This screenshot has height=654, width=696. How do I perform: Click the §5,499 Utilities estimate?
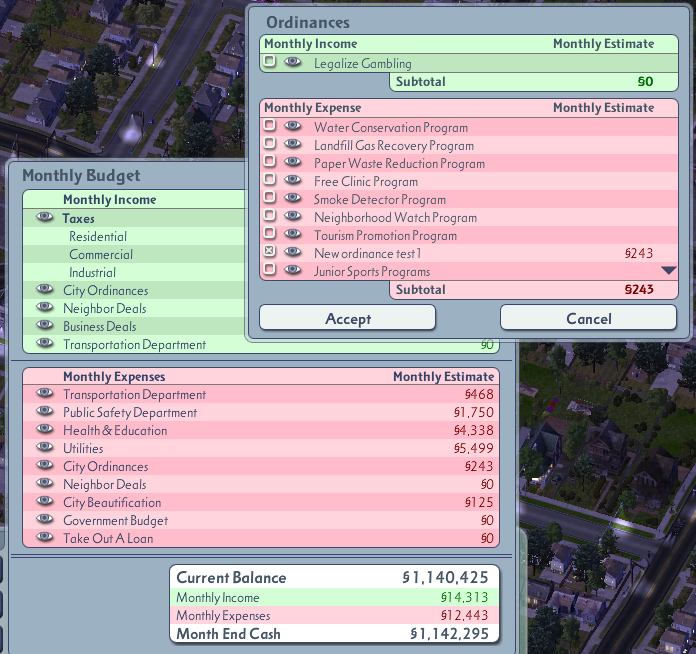coord(473,448)
